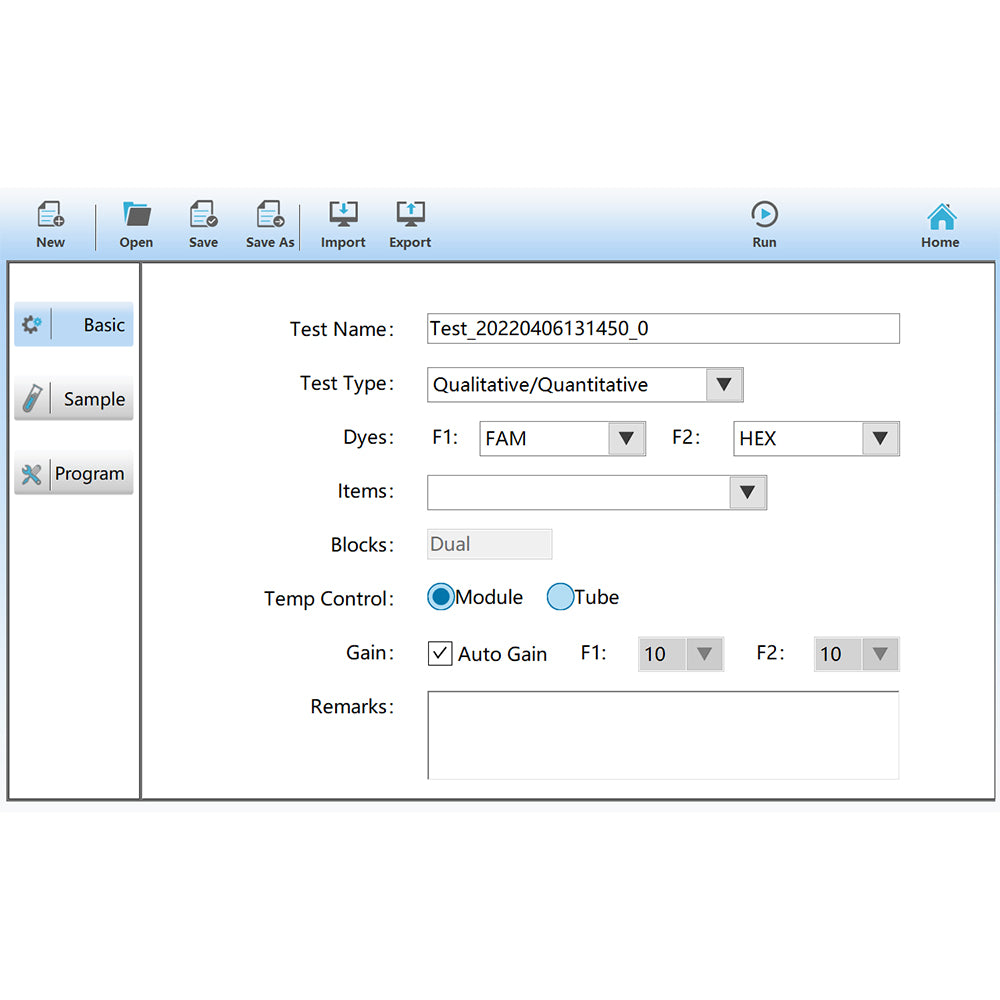
Task: Open a saved test via the Open icon
Action: coord(136,222)
